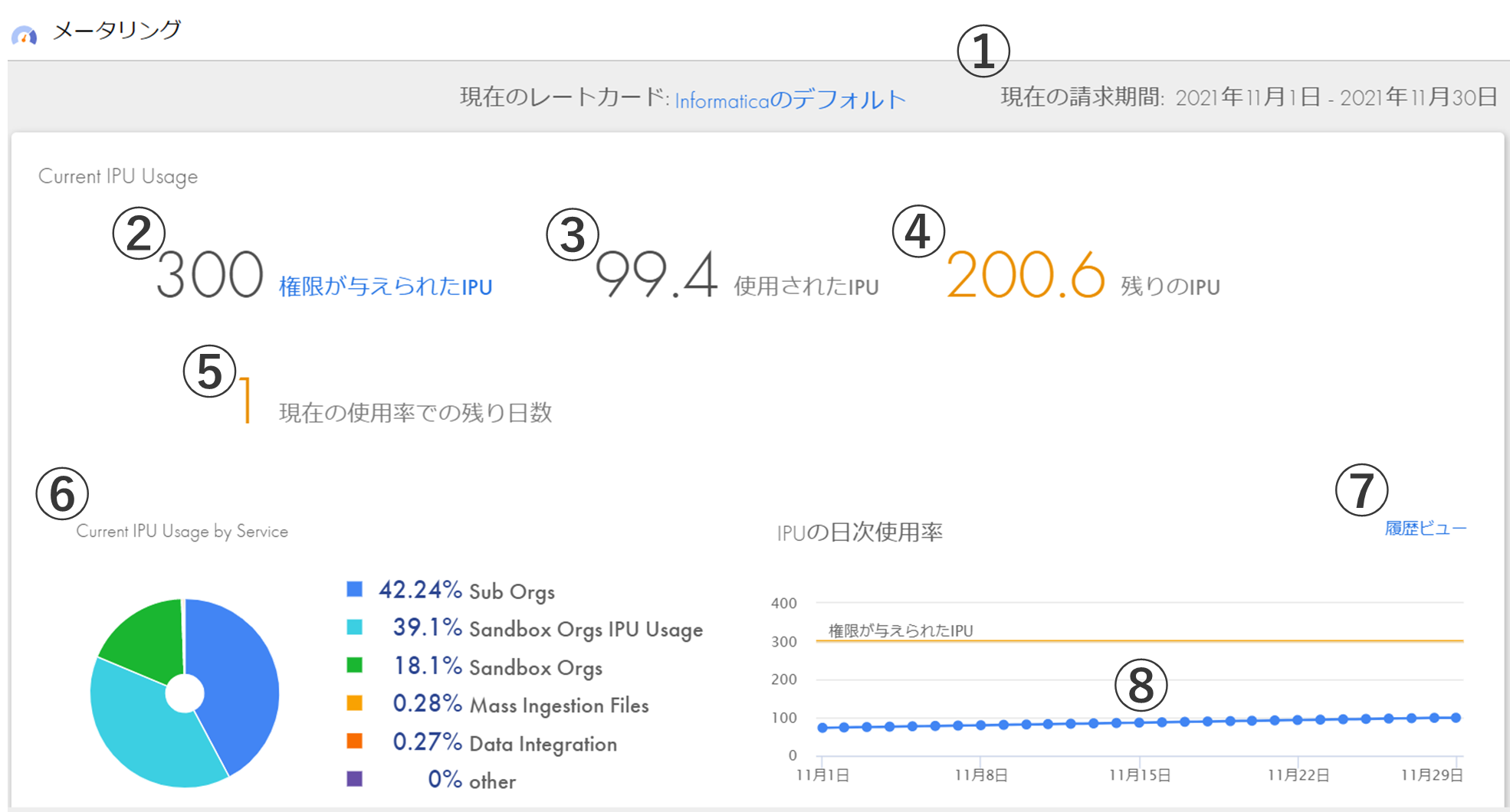Click the 0.28% Mass Ingestion Files text
The width and height of the screenshot is (1510, 812).
(x=520, y=705)
